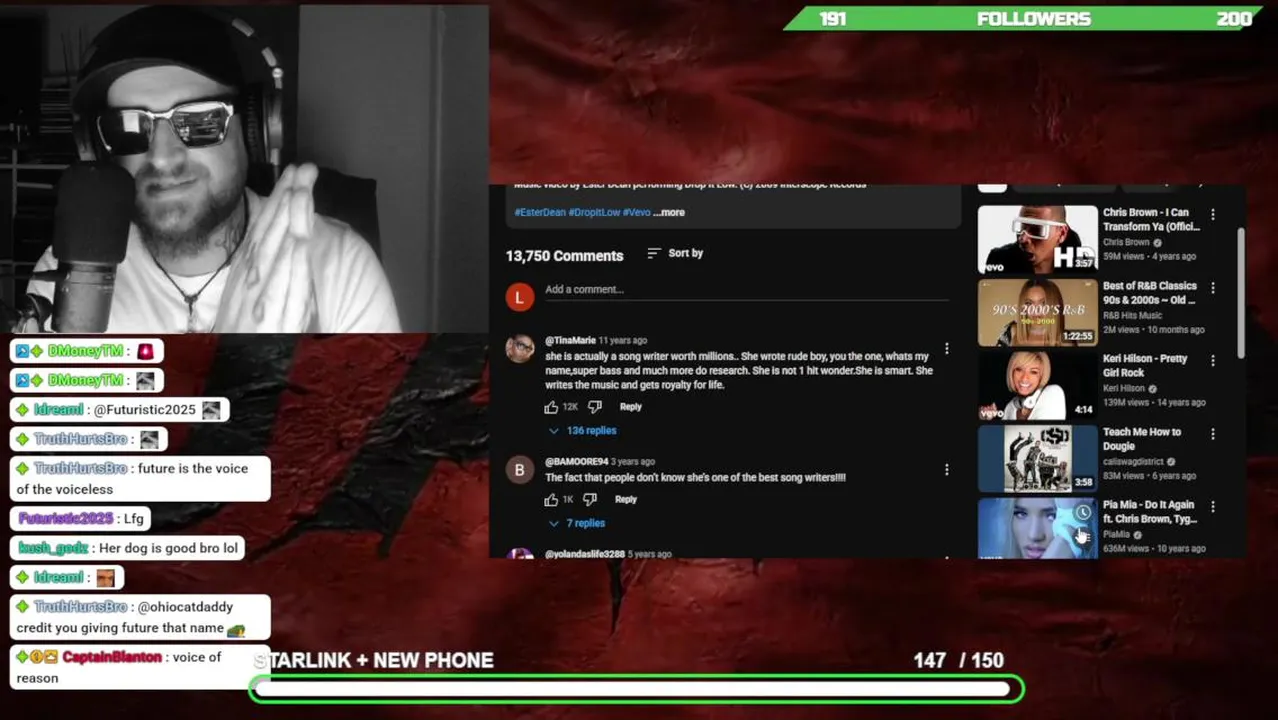The height and width of the screenshot is (720, 1278).
Task: Click chat username kush_gods
Action: click(53, 548)
